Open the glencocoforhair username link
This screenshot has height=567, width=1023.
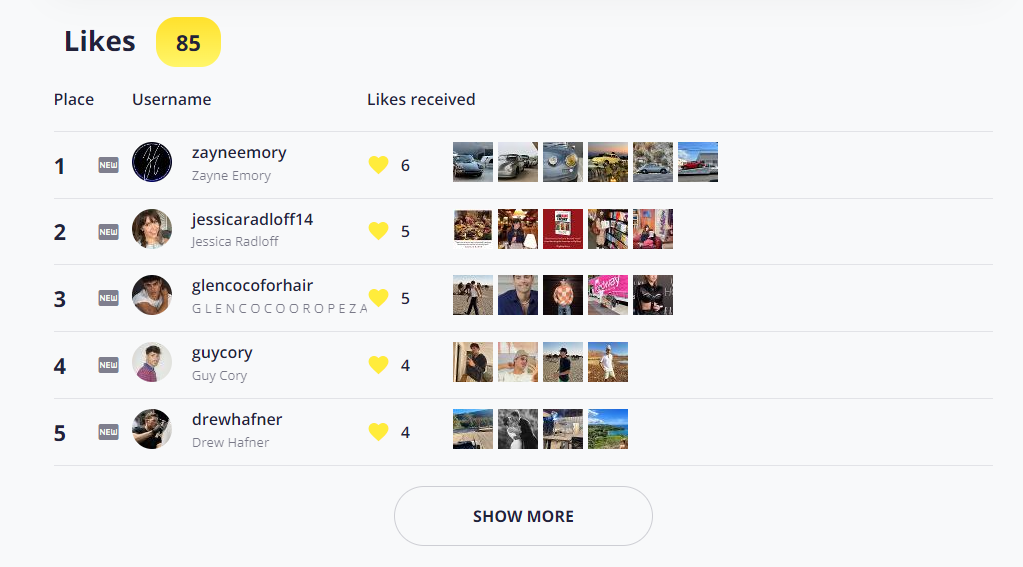point(252,286)
